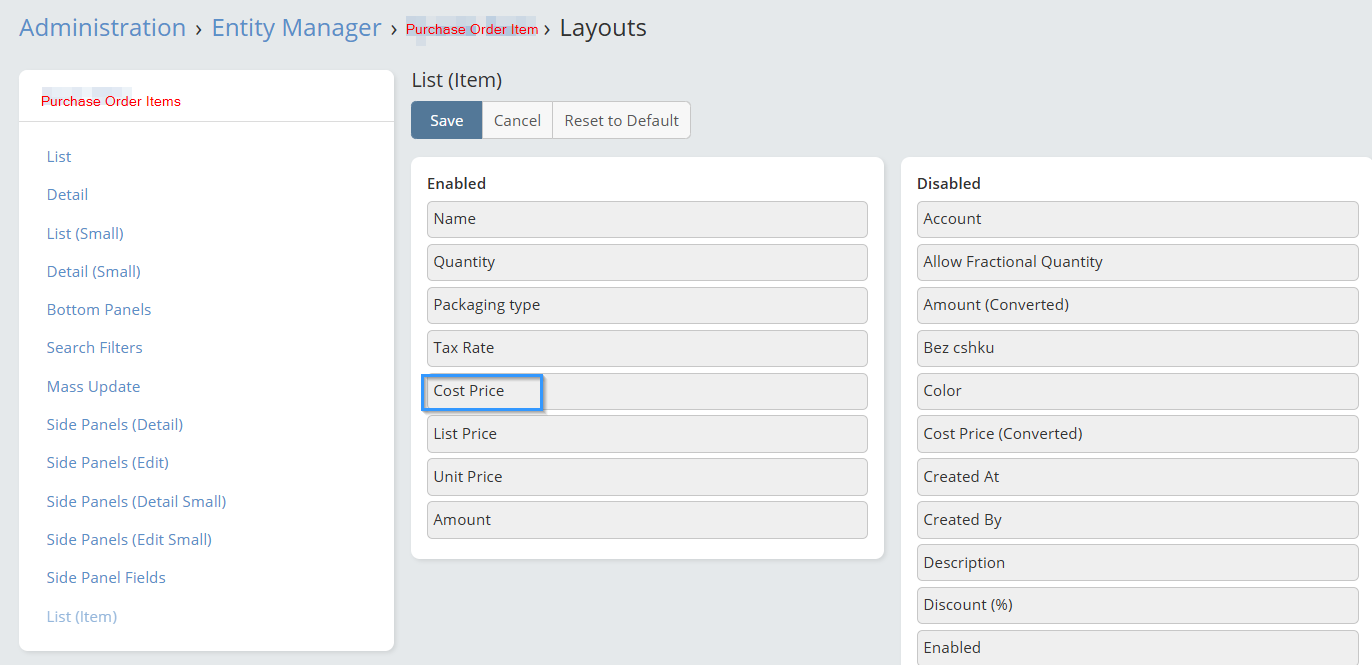Select the Cost Price enabled field

click(x=646, y=391)
